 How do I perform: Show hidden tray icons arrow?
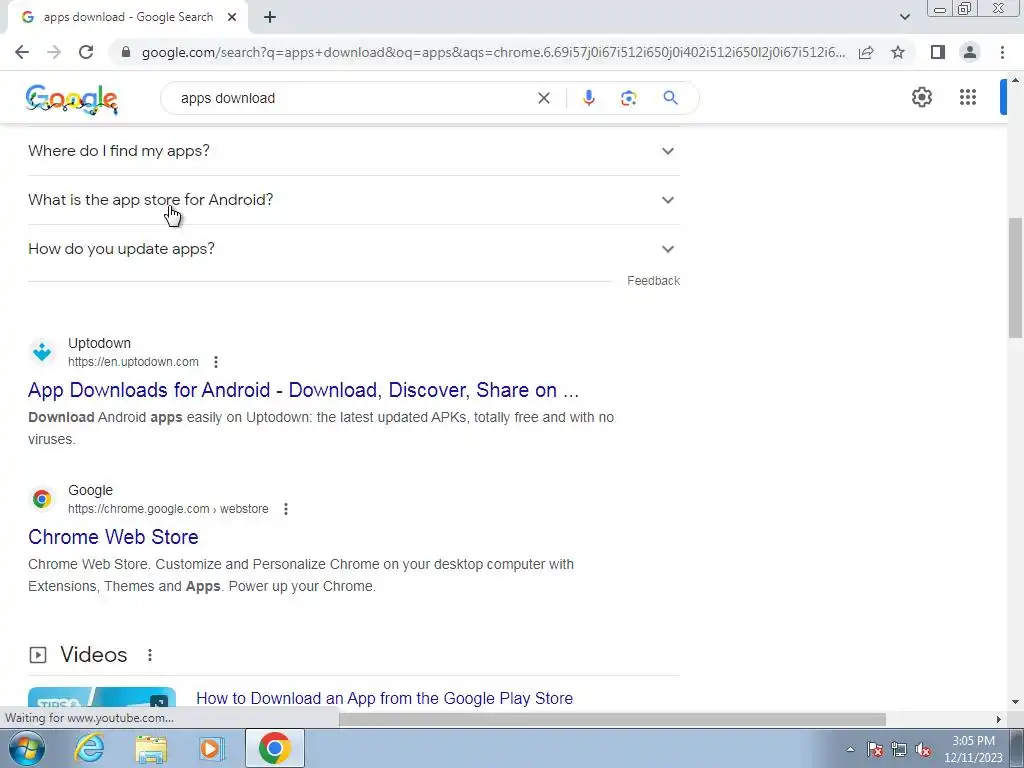pyautogui.click(x=850, y=749)
